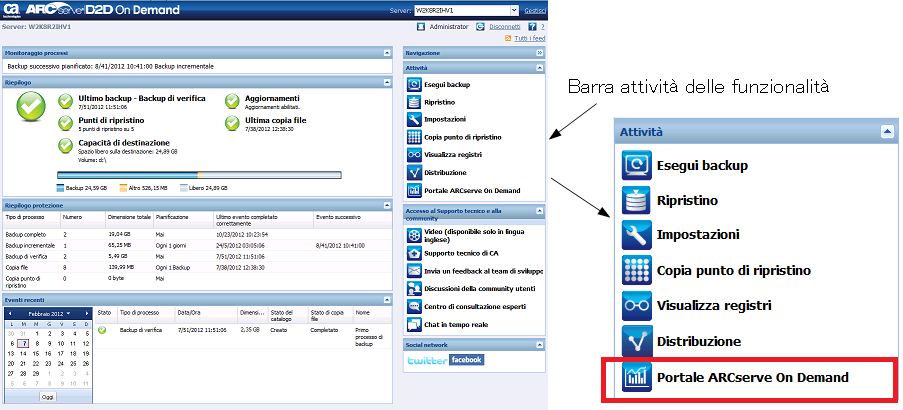Click the Data/Ora column header
This screenshot has width=903, height=410.
(x=206, y=313)
